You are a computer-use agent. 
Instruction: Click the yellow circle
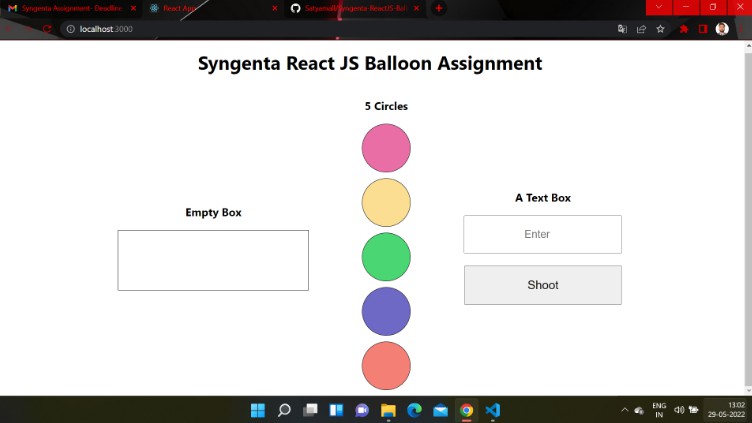386,202
